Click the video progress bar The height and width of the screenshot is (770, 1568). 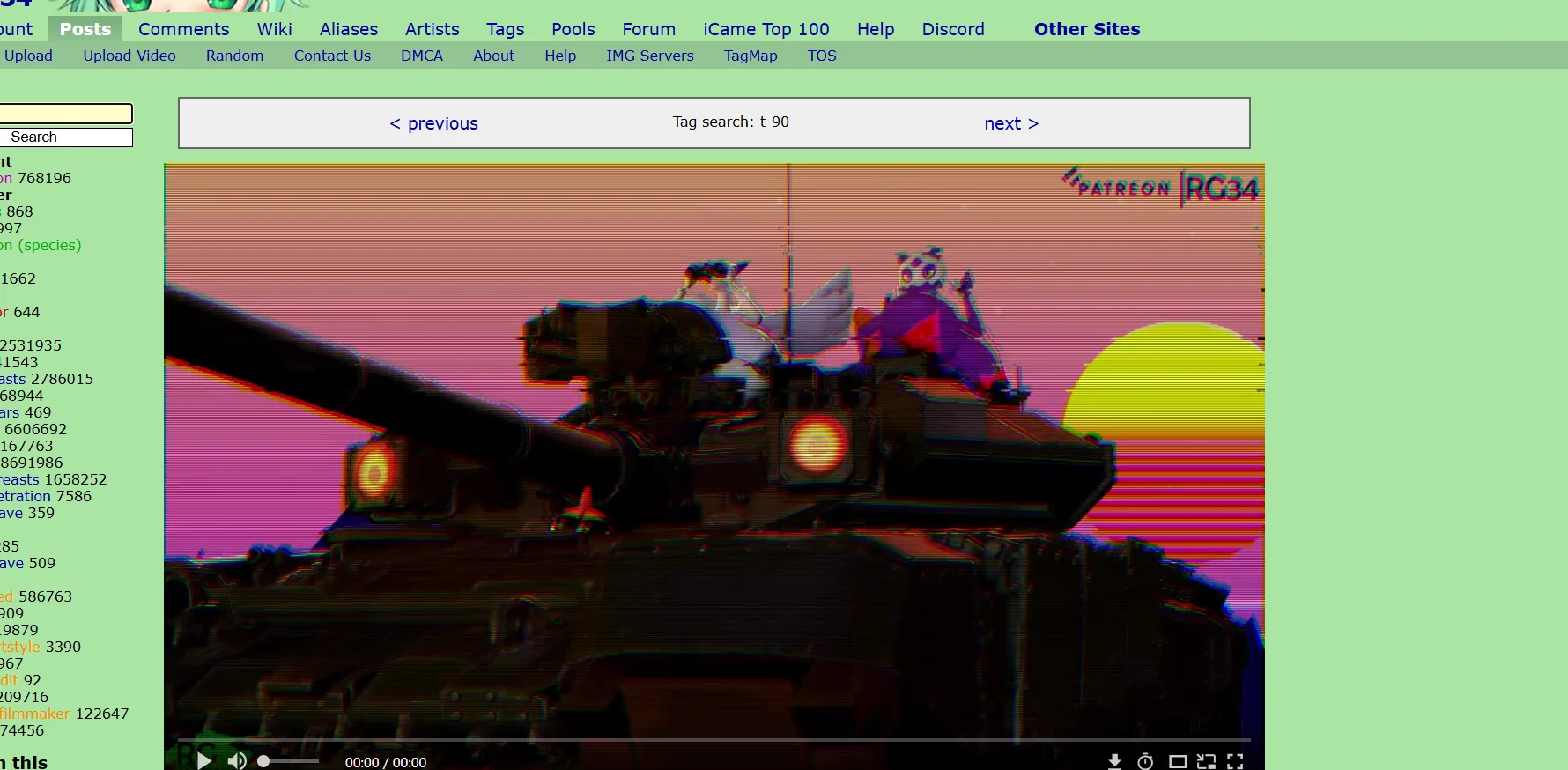[x=714, y=740]
